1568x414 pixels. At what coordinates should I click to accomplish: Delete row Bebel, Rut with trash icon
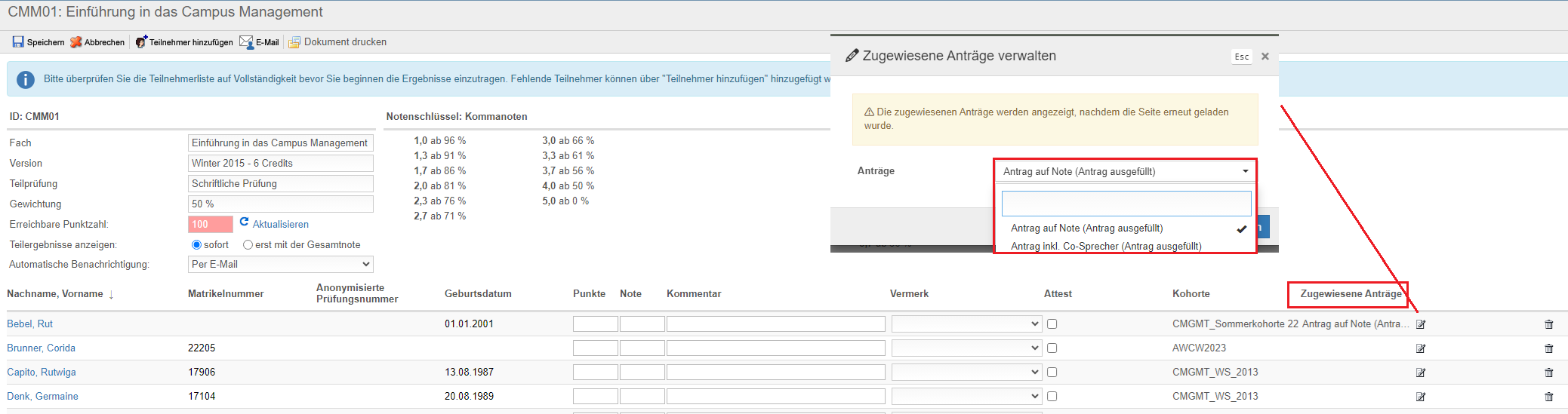pos(1549,324)
